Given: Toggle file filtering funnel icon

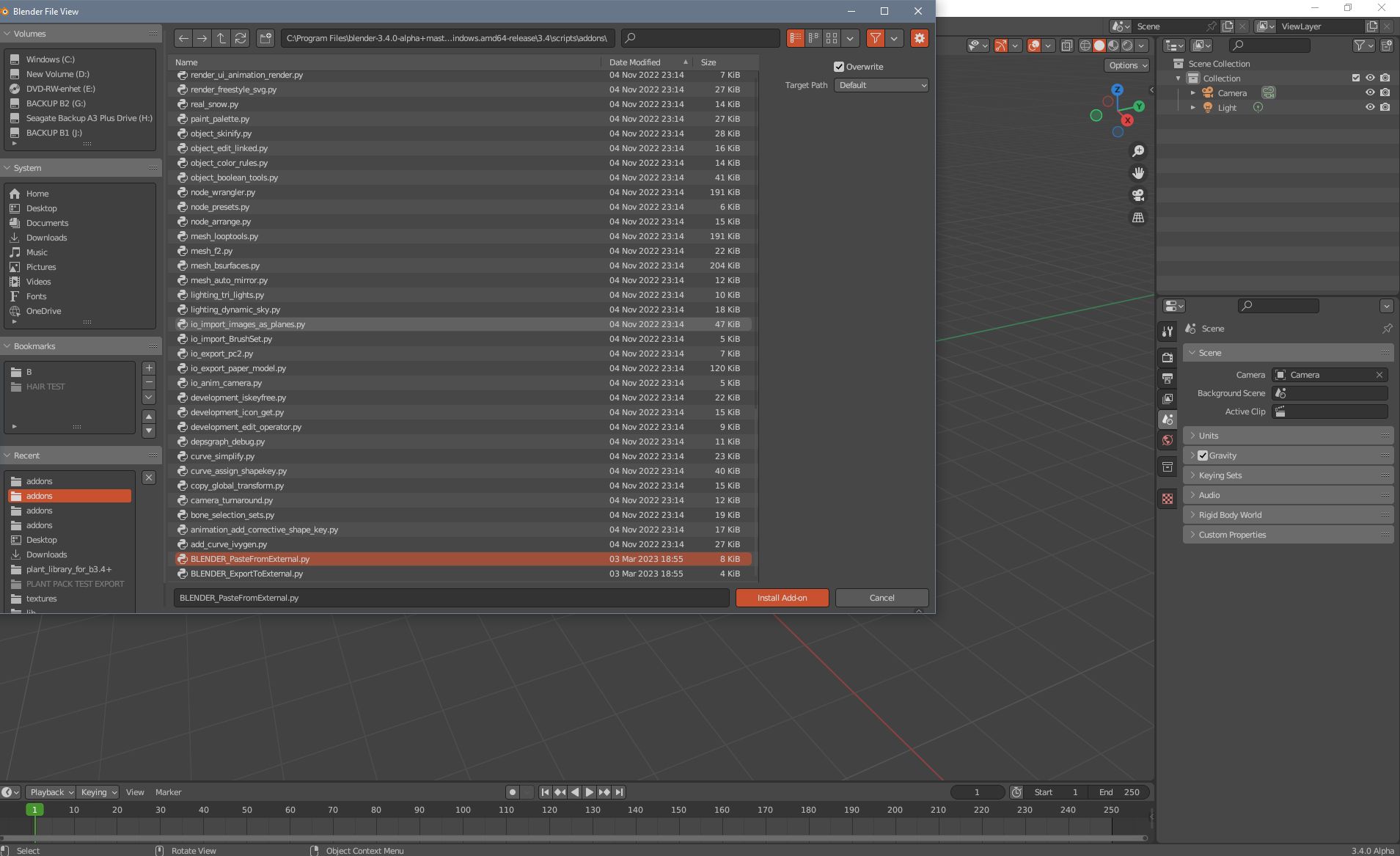Looking at the screenshot, I should tap(875, 38).
